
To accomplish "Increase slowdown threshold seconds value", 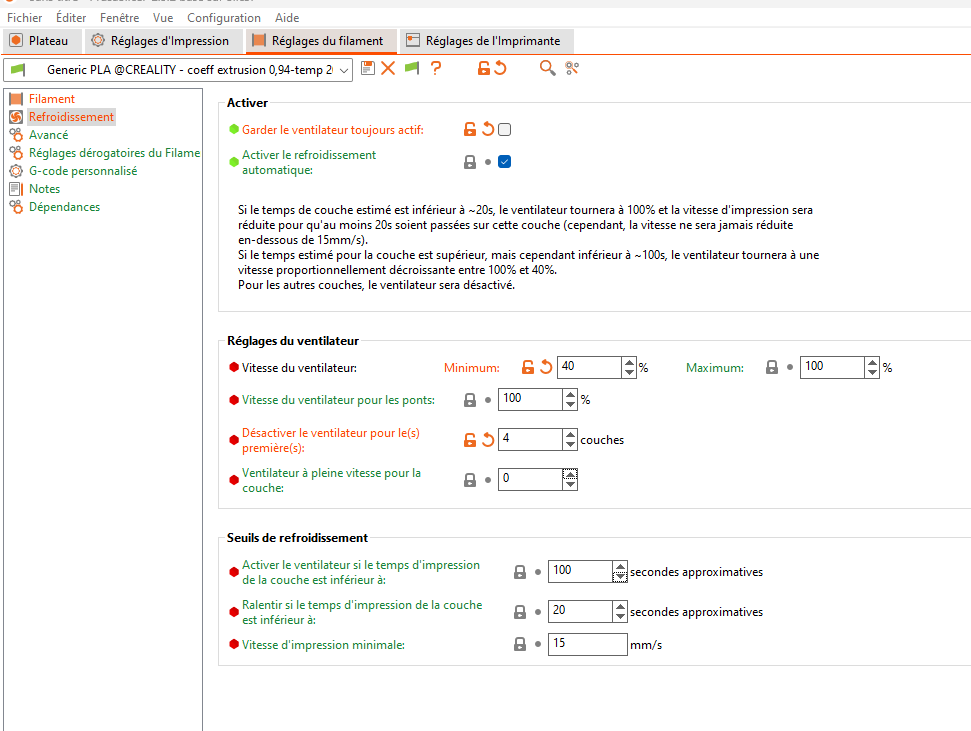I will pos(620,606).
